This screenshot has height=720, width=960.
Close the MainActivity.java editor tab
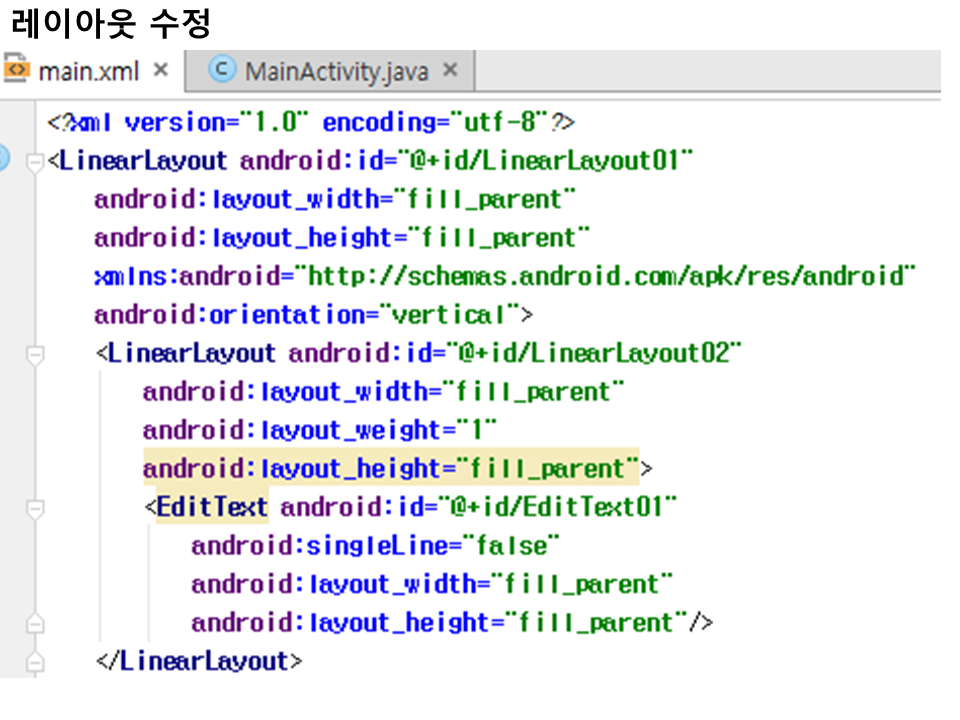tap(450, 71)
